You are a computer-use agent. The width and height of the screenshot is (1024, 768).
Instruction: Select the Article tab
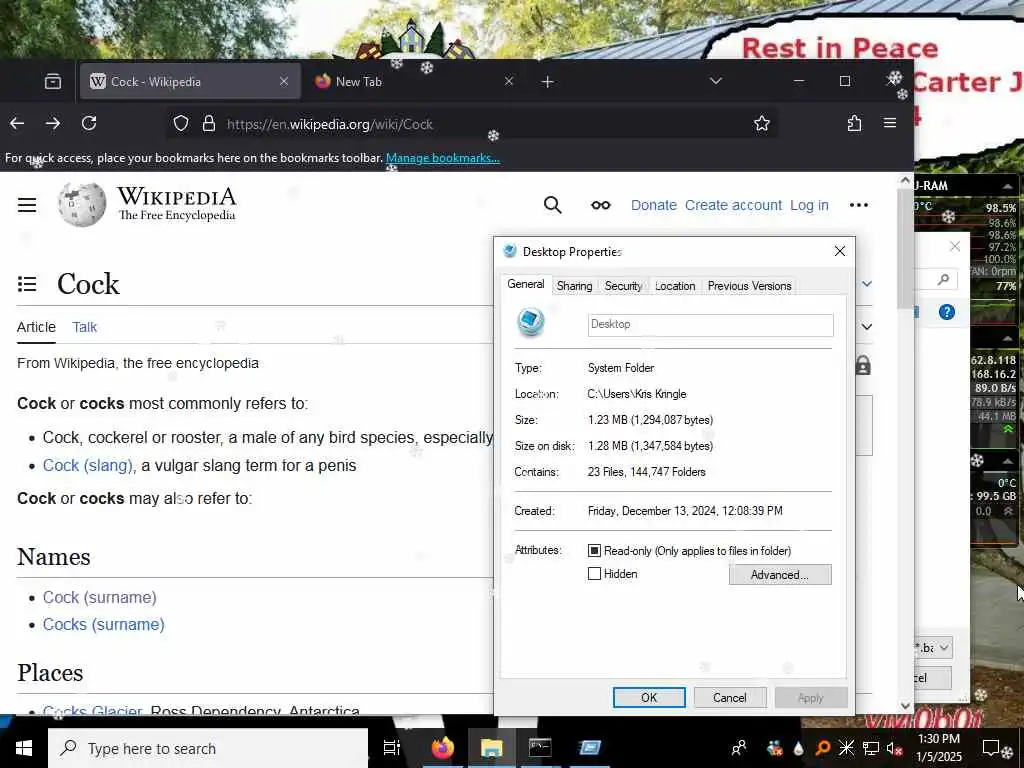[37, 327]
